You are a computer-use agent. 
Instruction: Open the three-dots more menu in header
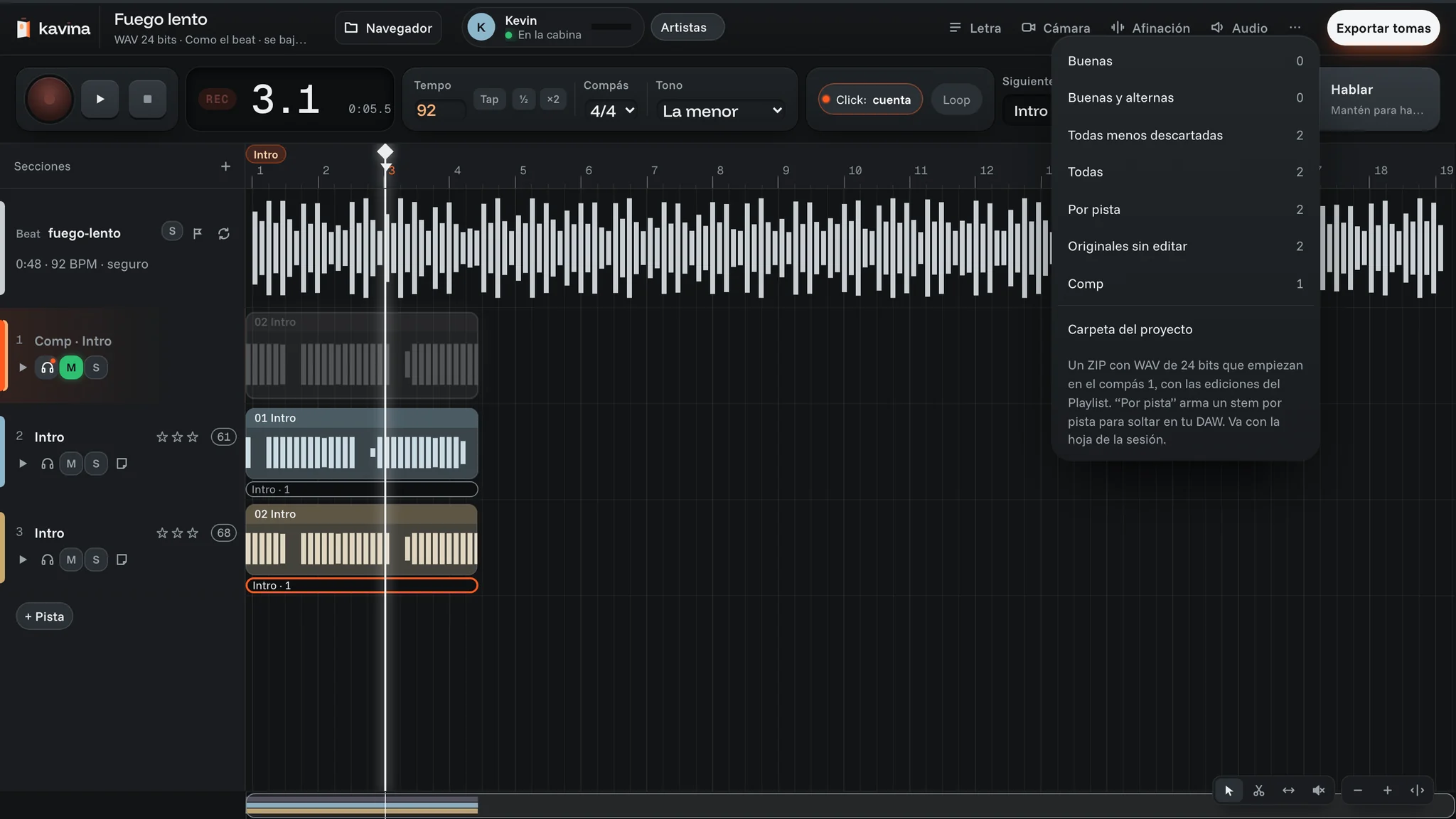1295,28
